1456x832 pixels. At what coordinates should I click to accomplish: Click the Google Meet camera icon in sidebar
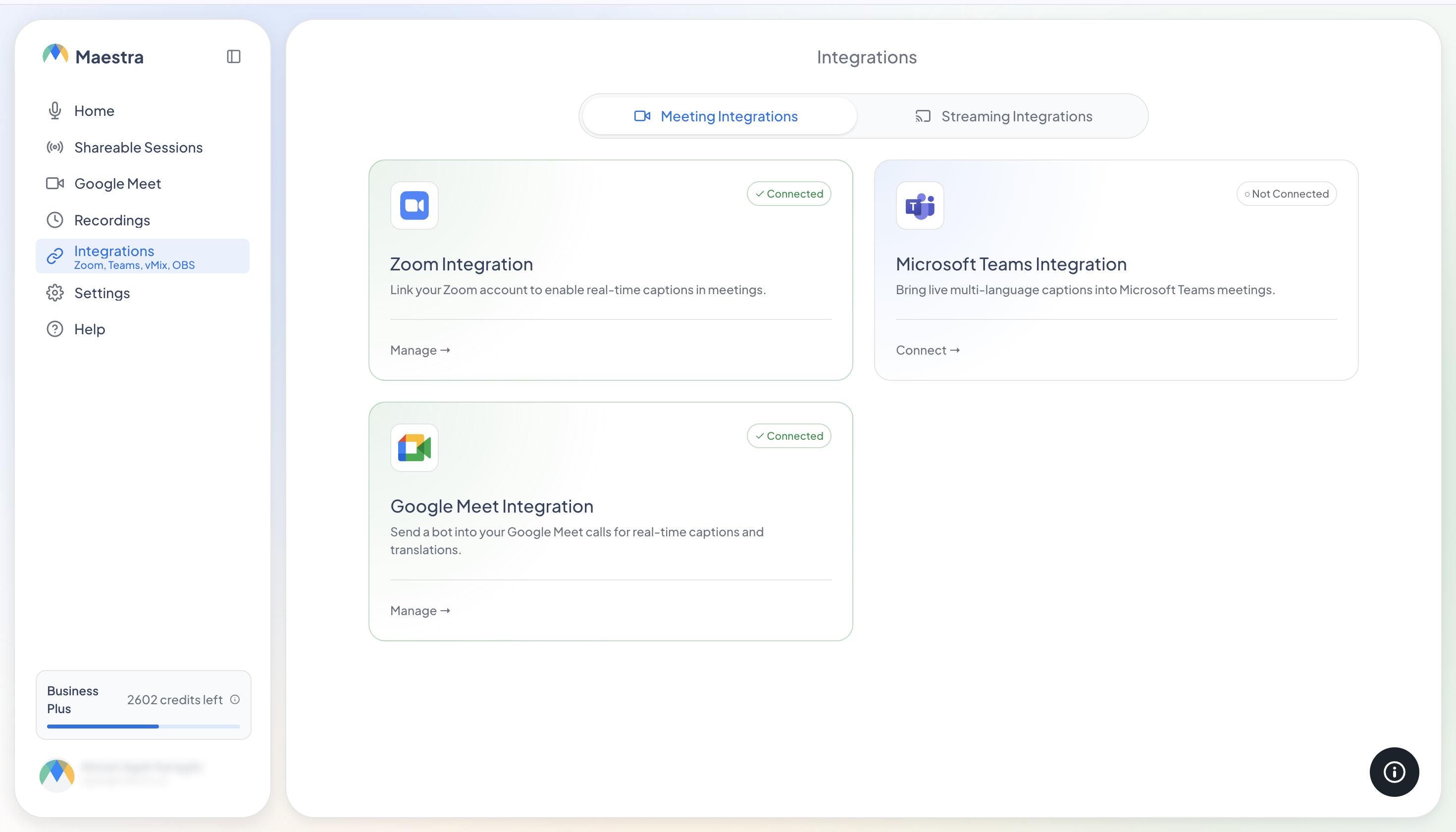[55, 183]
